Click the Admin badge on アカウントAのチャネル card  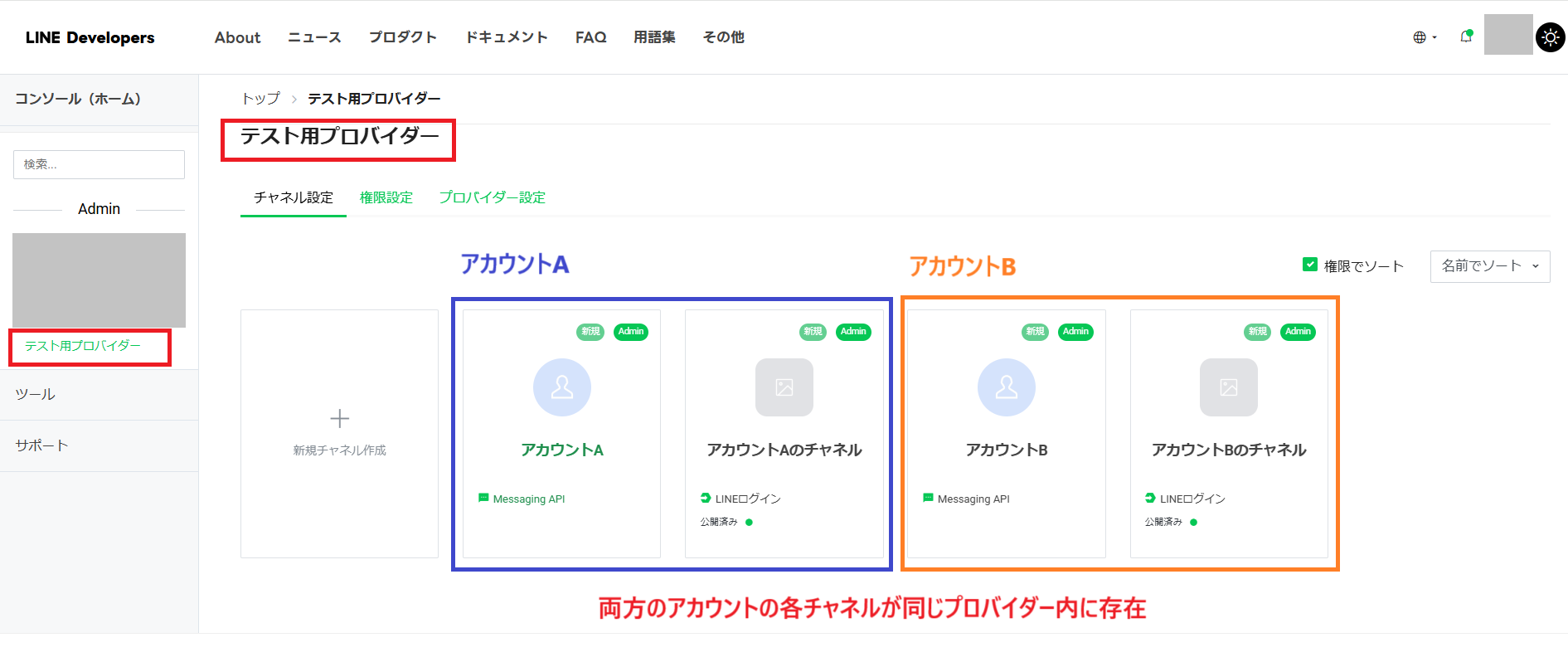[853, 332]
